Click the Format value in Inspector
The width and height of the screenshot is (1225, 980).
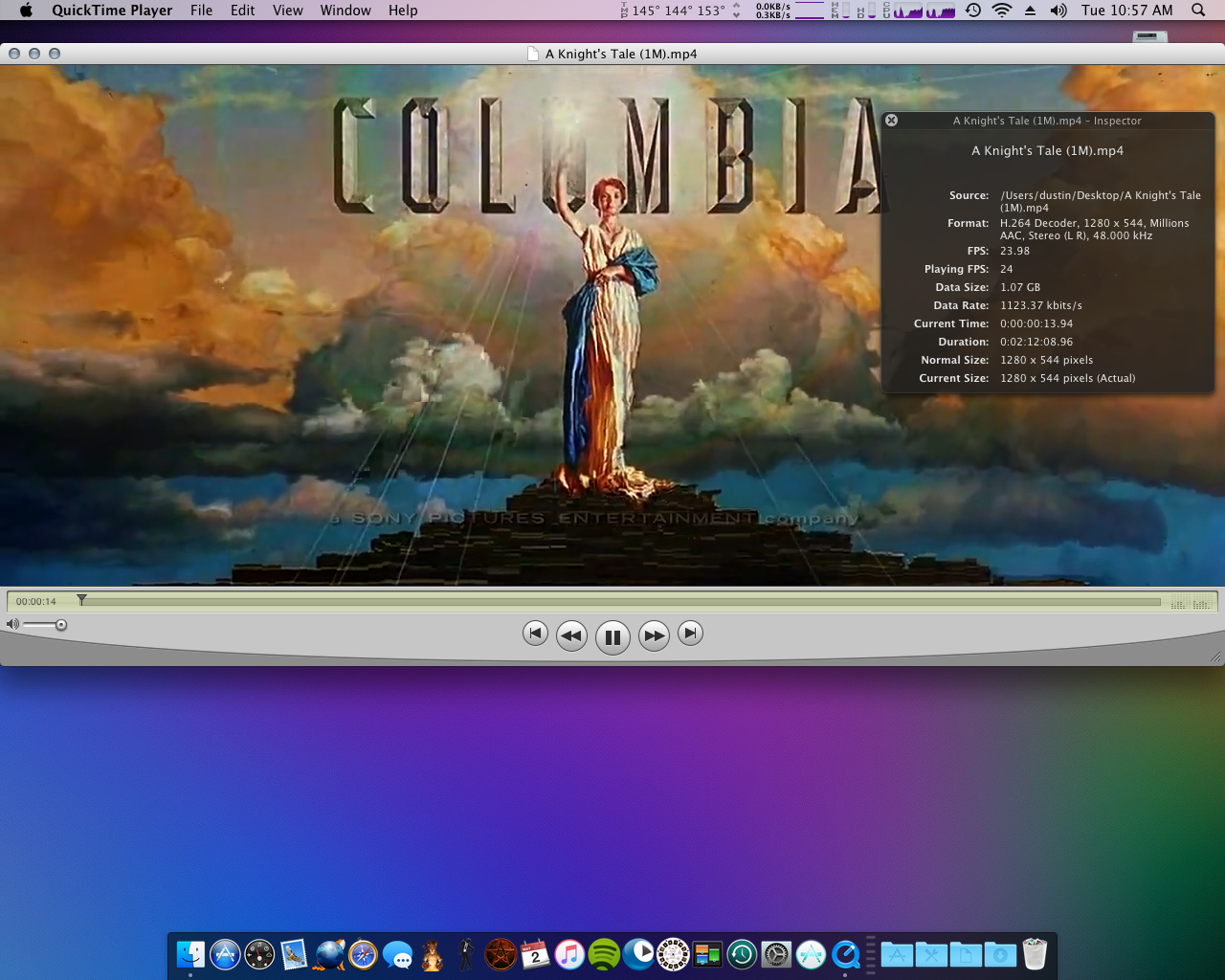pyautogui.click(x=1095, y=229)
